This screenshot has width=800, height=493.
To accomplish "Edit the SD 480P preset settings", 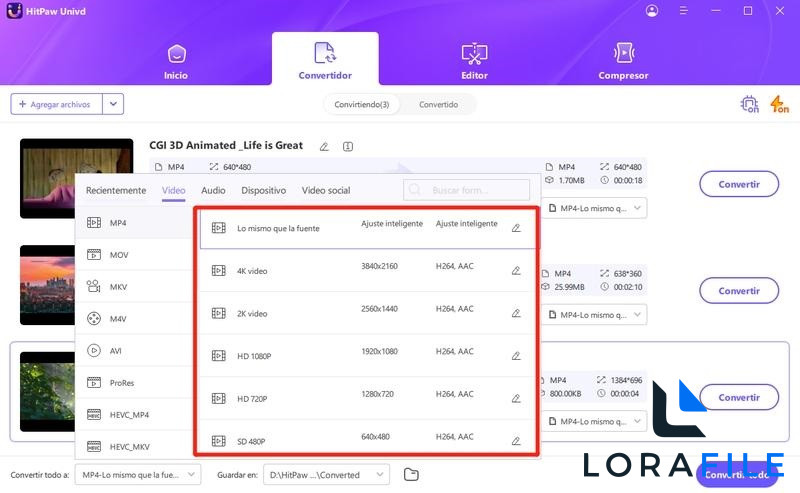I will point(516,441).
